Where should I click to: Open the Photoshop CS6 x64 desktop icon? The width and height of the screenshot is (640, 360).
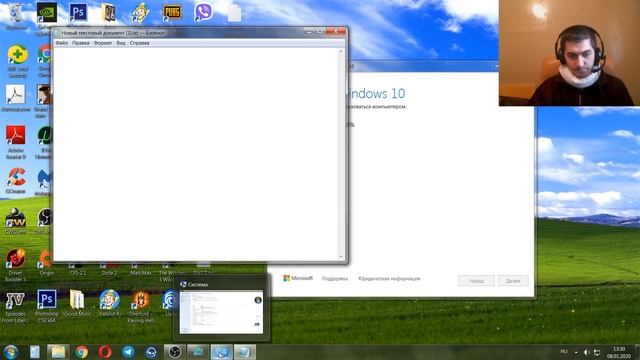tap(47, 306)
